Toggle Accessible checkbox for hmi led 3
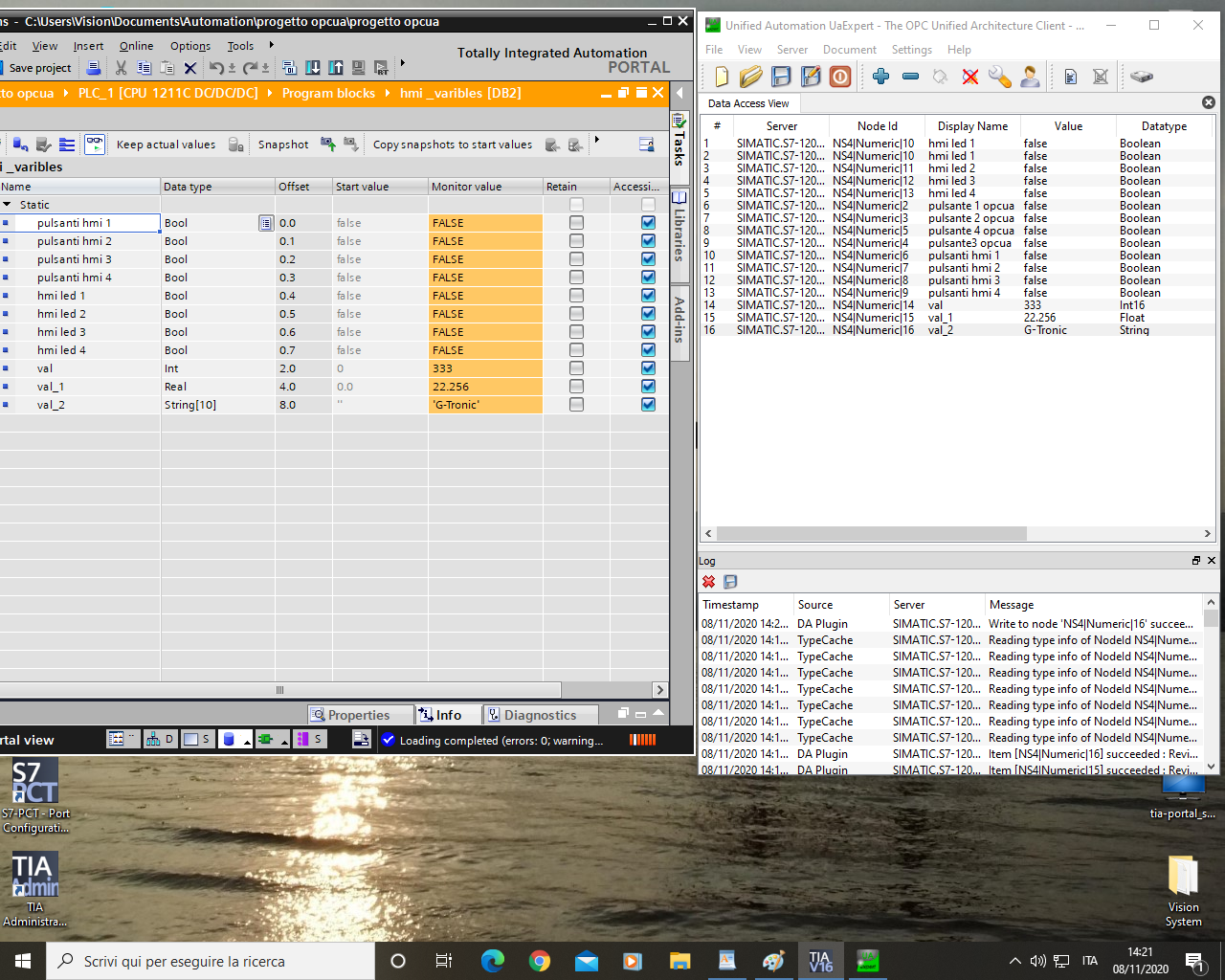Viewport: 1225px width, 980px height. coord(648,332)
